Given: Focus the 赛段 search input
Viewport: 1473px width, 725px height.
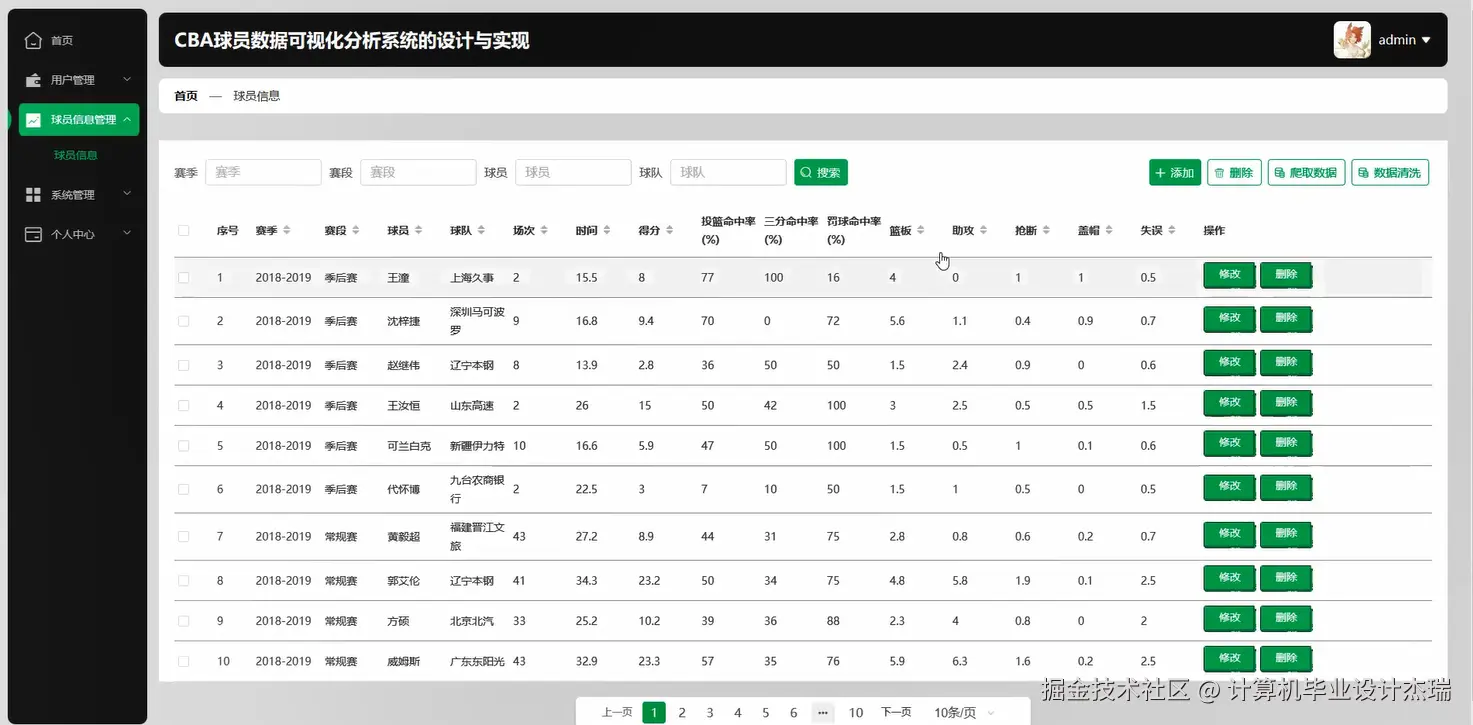Looking at the screenshot, I should 418,172.
